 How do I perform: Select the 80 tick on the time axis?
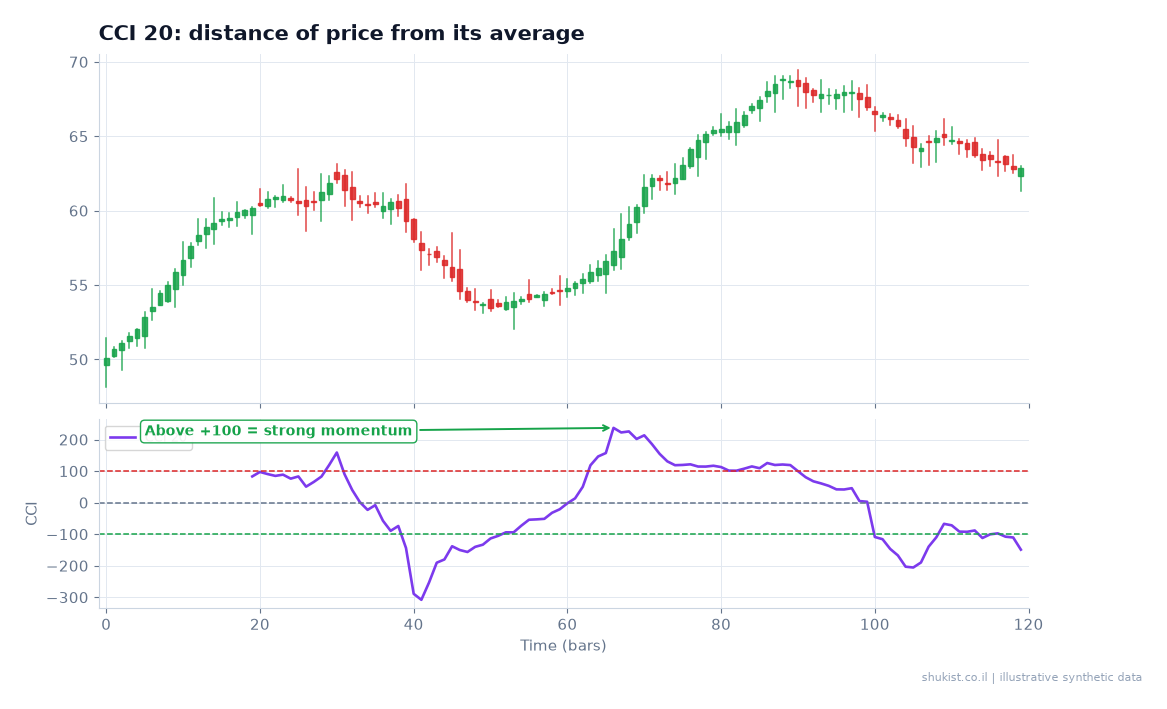pyautogui.click(x=721, y=625)
